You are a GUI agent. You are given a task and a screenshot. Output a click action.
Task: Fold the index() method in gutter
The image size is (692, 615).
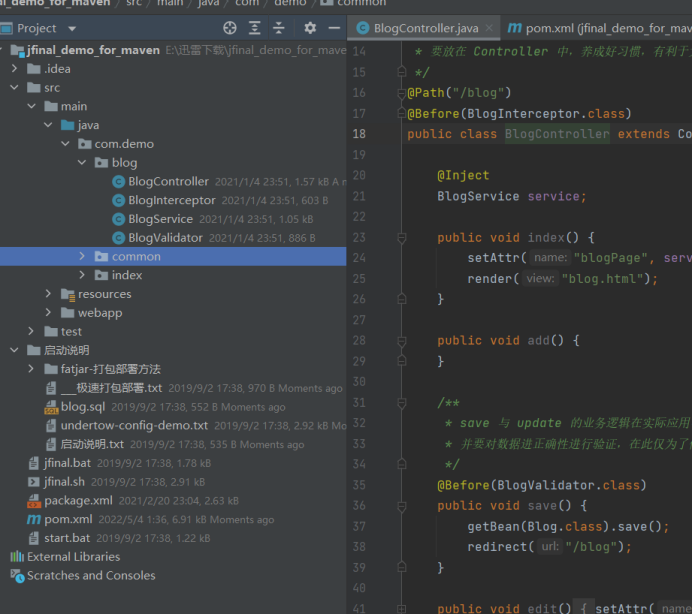tap(400, 238)
